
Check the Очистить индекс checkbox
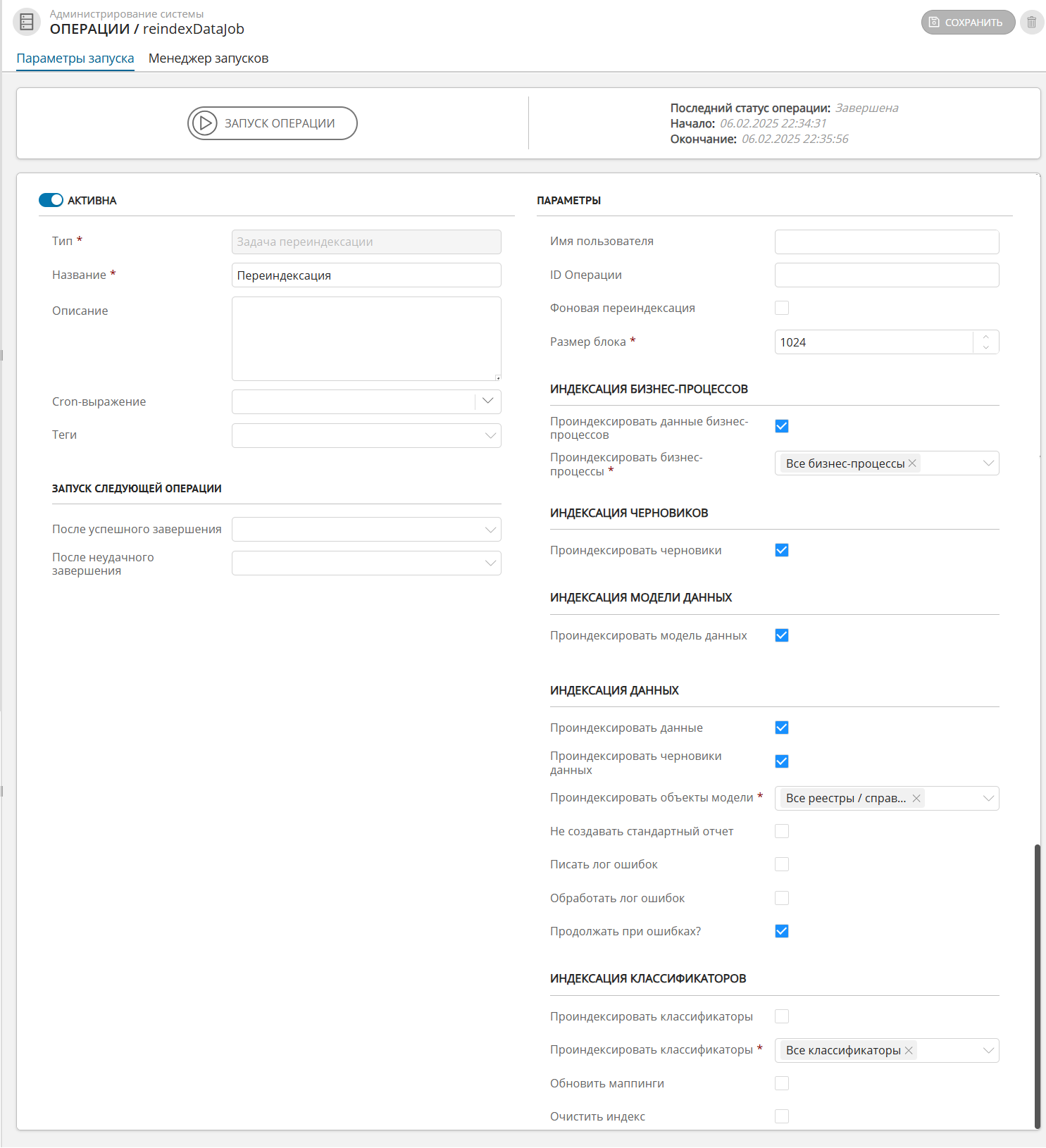click(x=782, y=1116)
